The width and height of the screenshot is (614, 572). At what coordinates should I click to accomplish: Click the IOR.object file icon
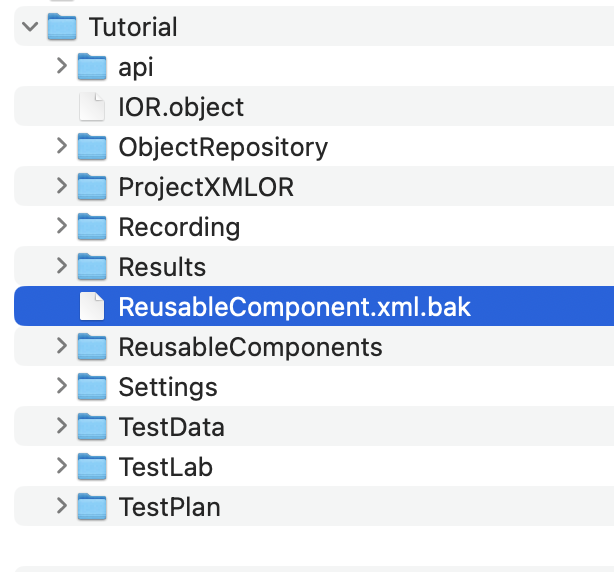click(92, 106)
